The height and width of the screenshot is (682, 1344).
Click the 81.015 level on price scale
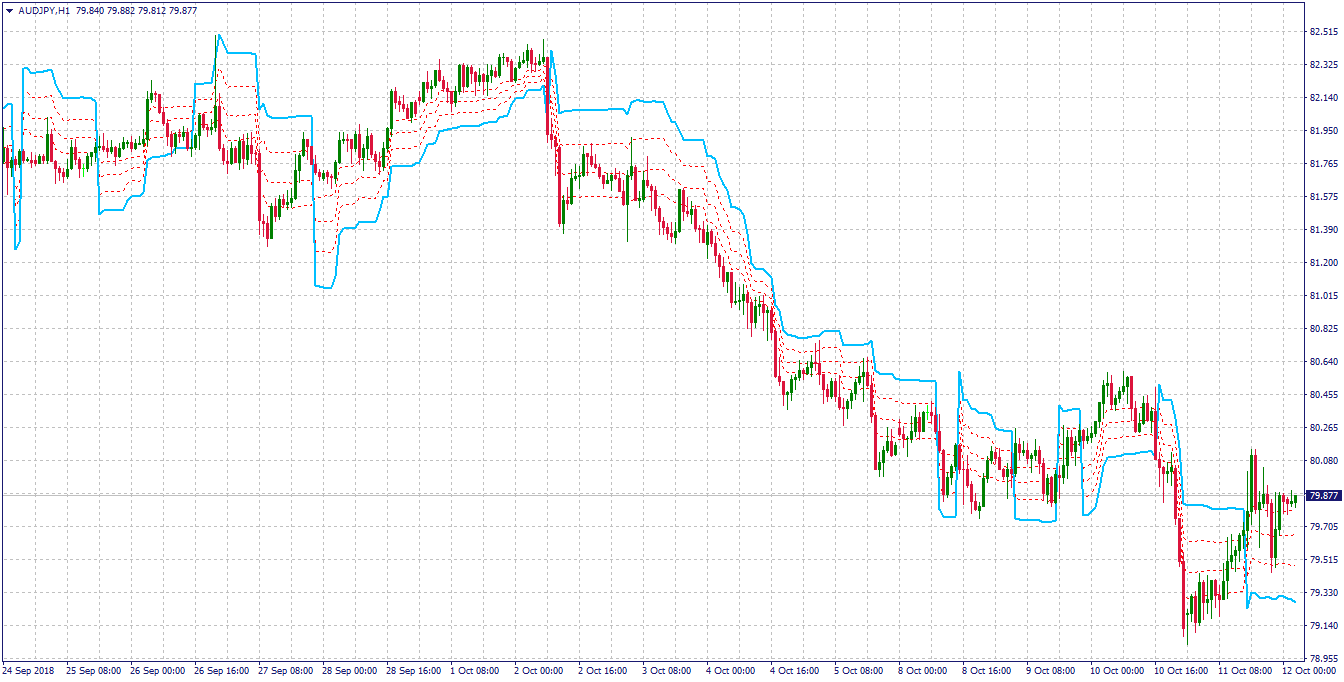tap(1324, 296)
